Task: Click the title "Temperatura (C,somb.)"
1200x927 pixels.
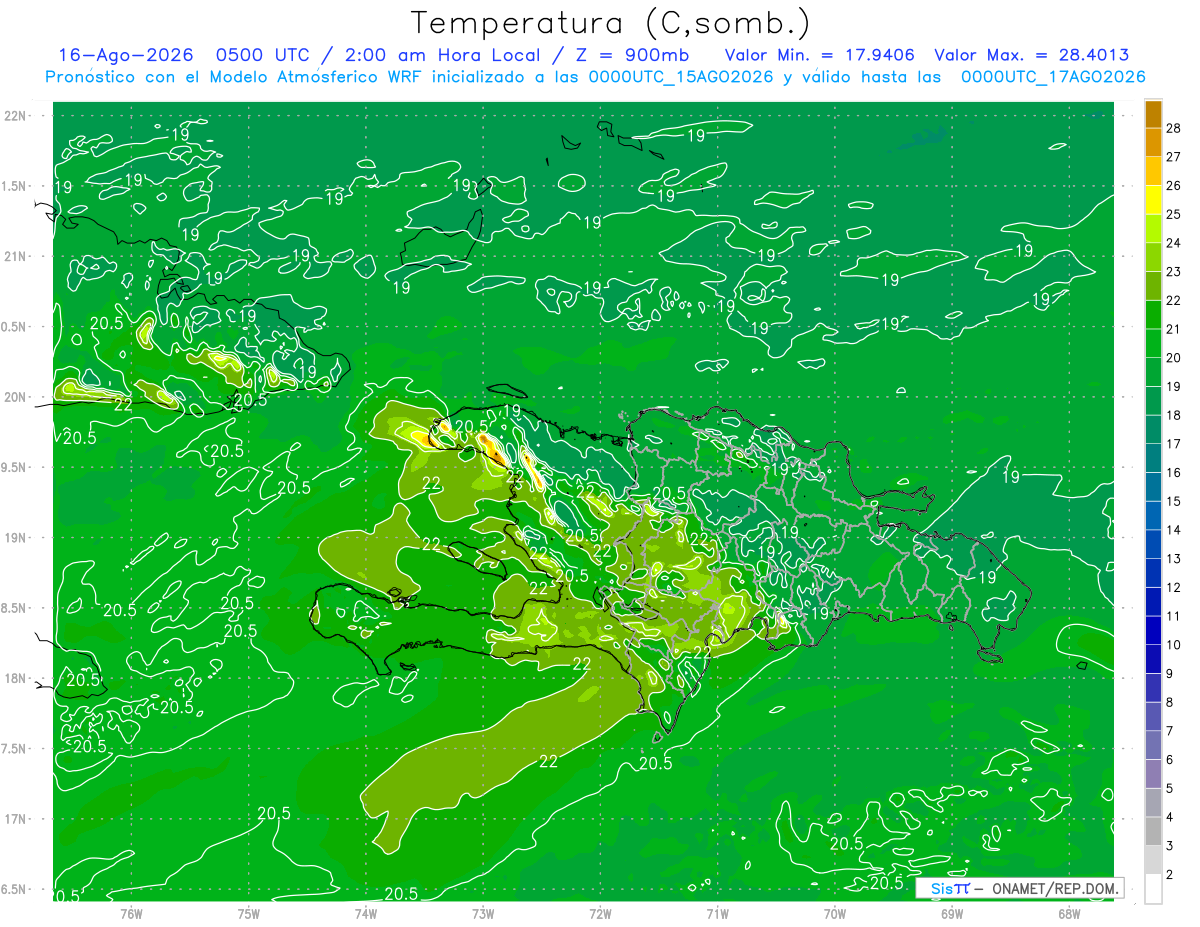Action: pos(610,23)
